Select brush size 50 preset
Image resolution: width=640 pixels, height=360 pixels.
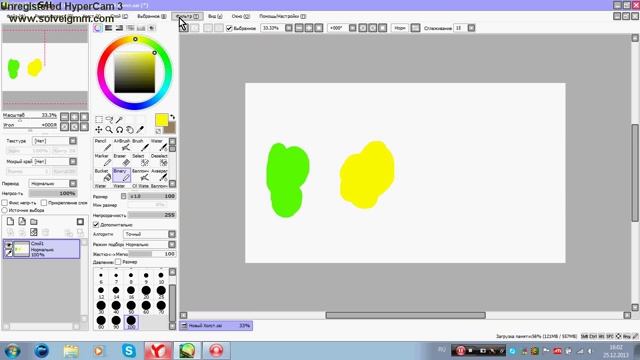pos(131,307)
